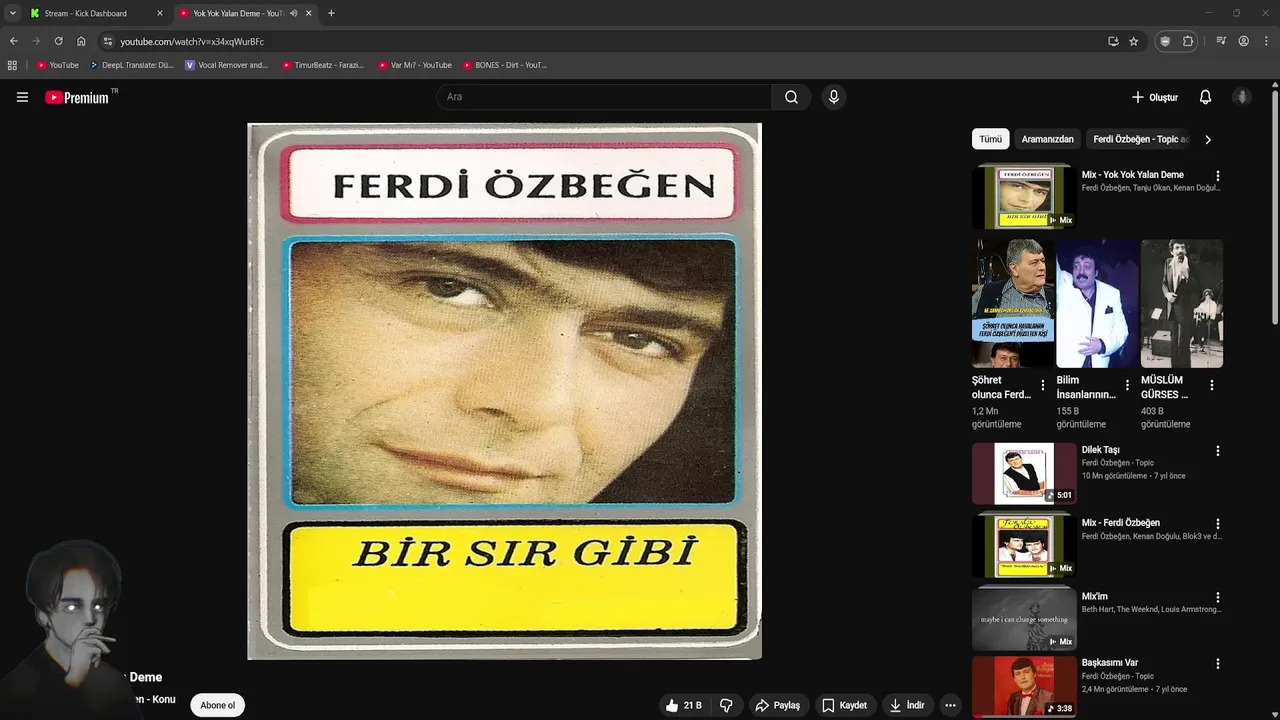Mute tab via speaker icon on YouTube tab
The height and width of the screenshot is (720, 1280).
pos(293,13)
